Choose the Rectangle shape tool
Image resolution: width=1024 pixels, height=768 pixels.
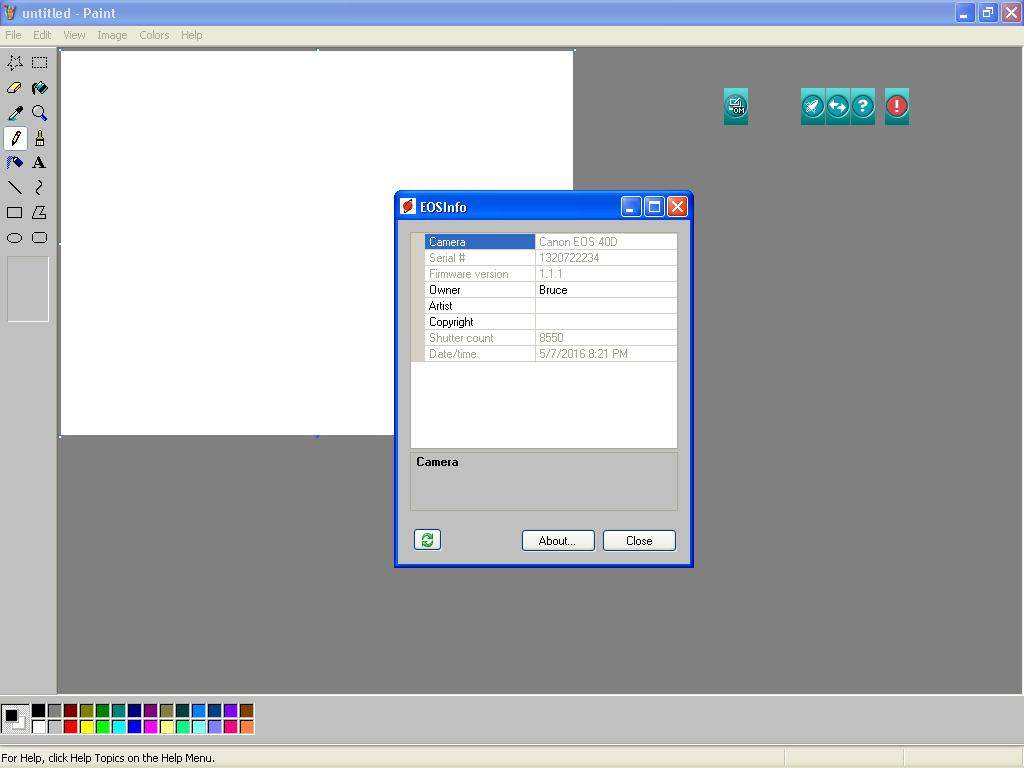point(14,212)
